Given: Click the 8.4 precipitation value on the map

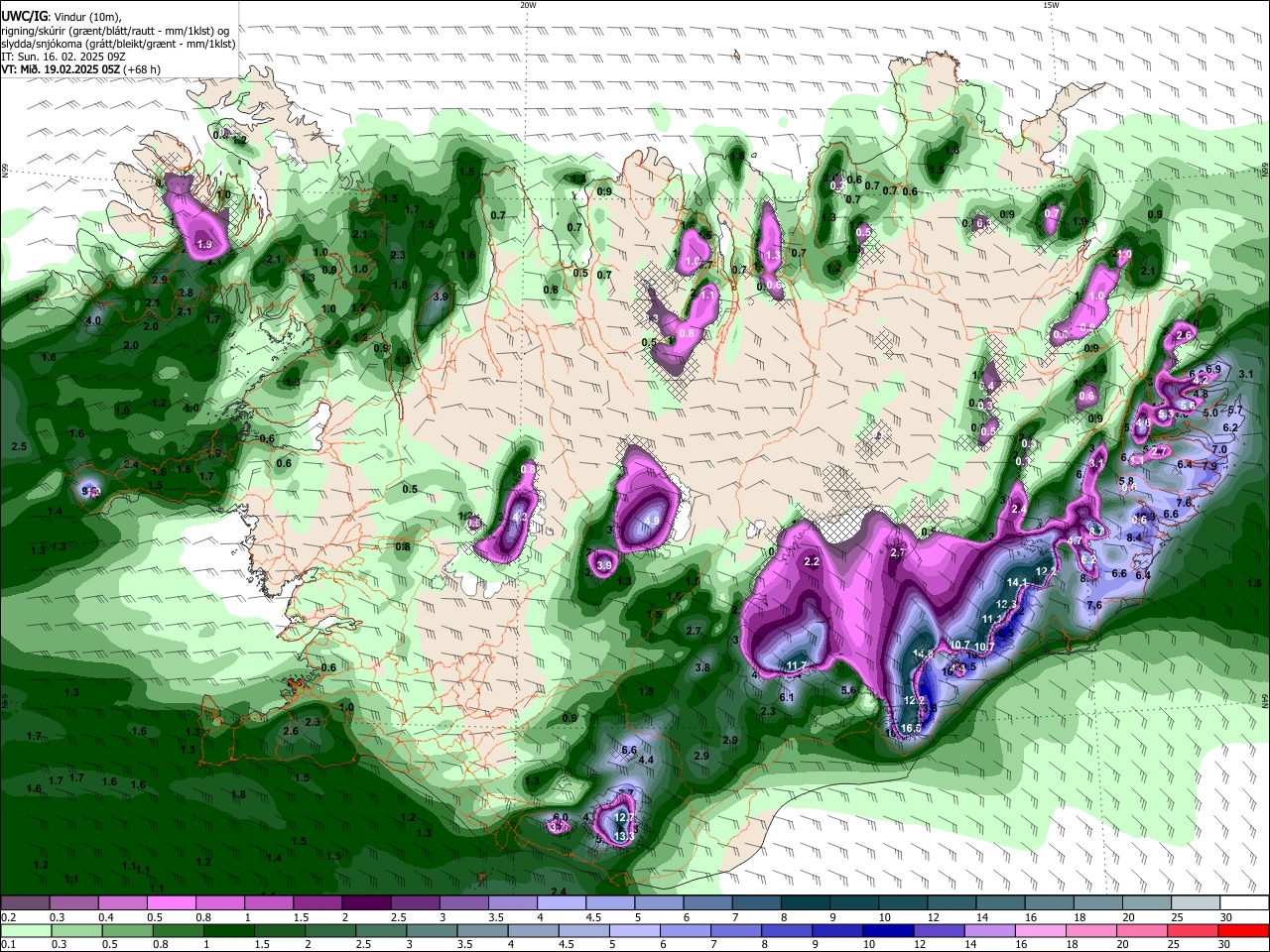Looking at the screenshot, I should tap(1135, 537).
